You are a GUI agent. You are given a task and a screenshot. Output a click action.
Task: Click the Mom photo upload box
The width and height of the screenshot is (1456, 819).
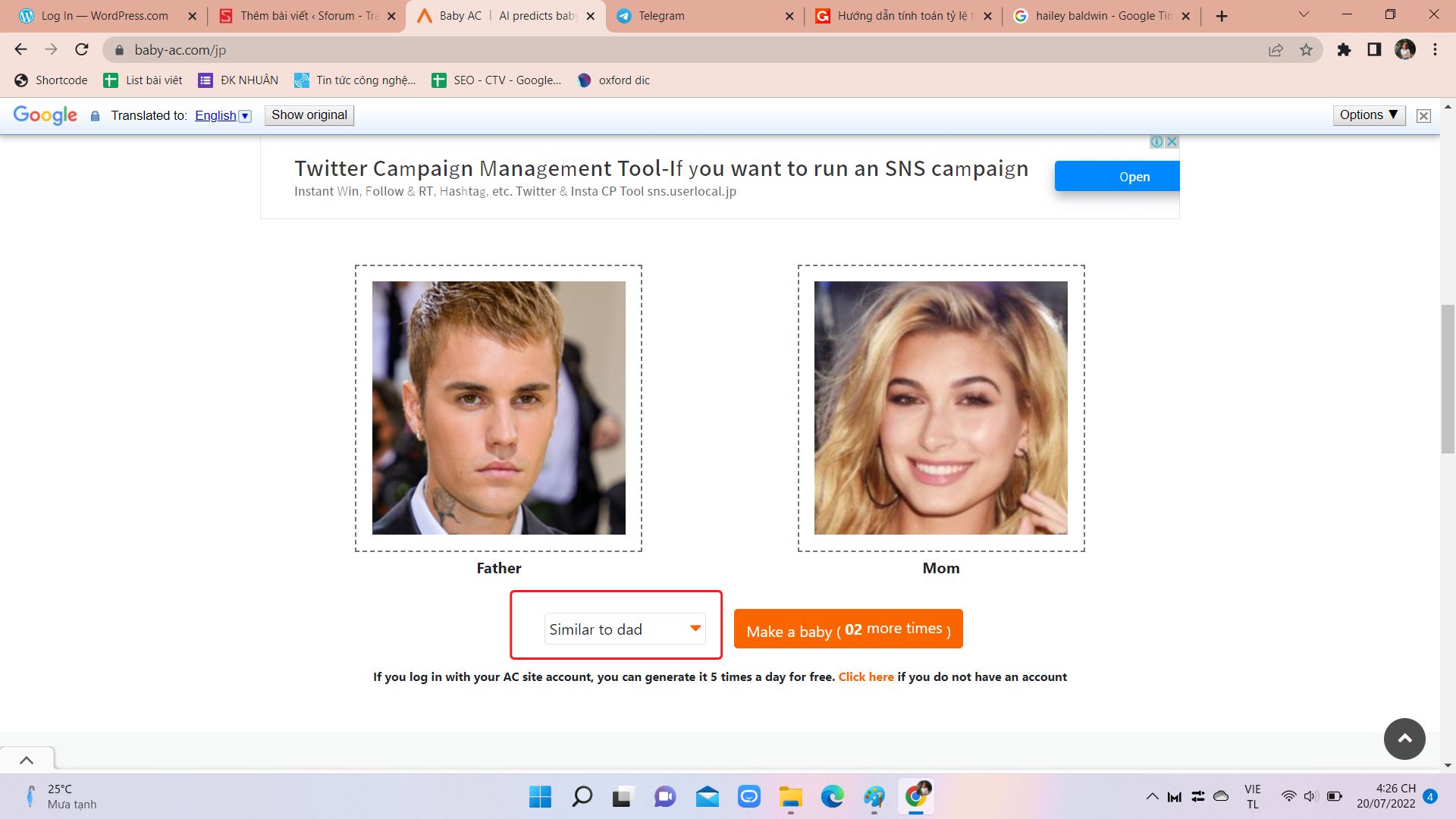[x=941, y=408]
